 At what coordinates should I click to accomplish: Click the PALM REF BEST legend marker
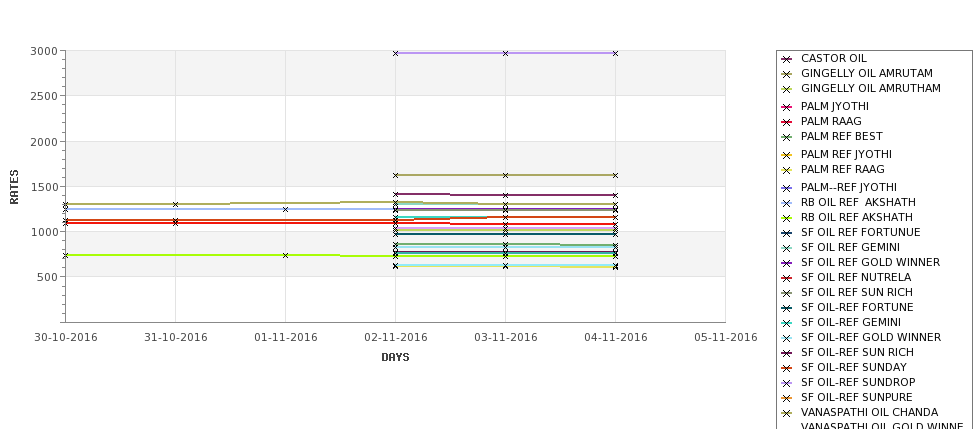[786, 137]
